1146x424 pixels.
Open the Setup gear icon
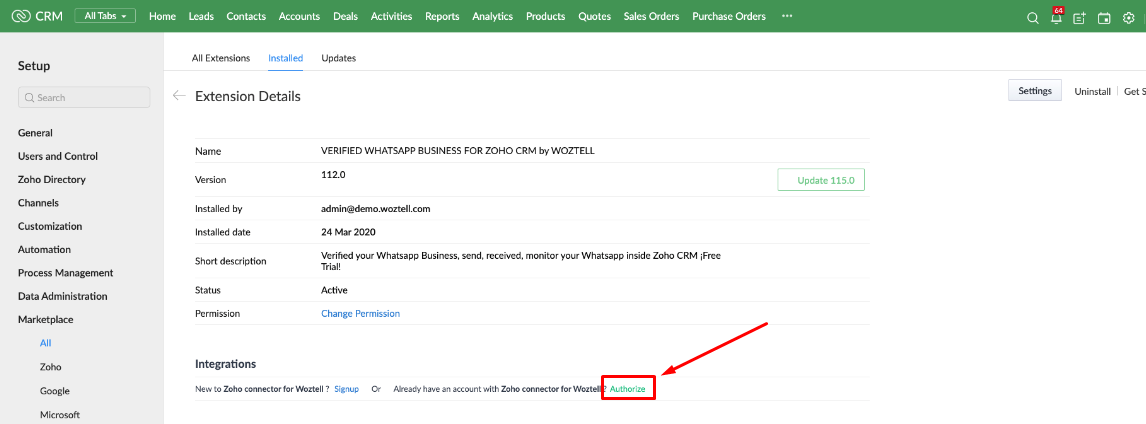tap(1128, 18)
